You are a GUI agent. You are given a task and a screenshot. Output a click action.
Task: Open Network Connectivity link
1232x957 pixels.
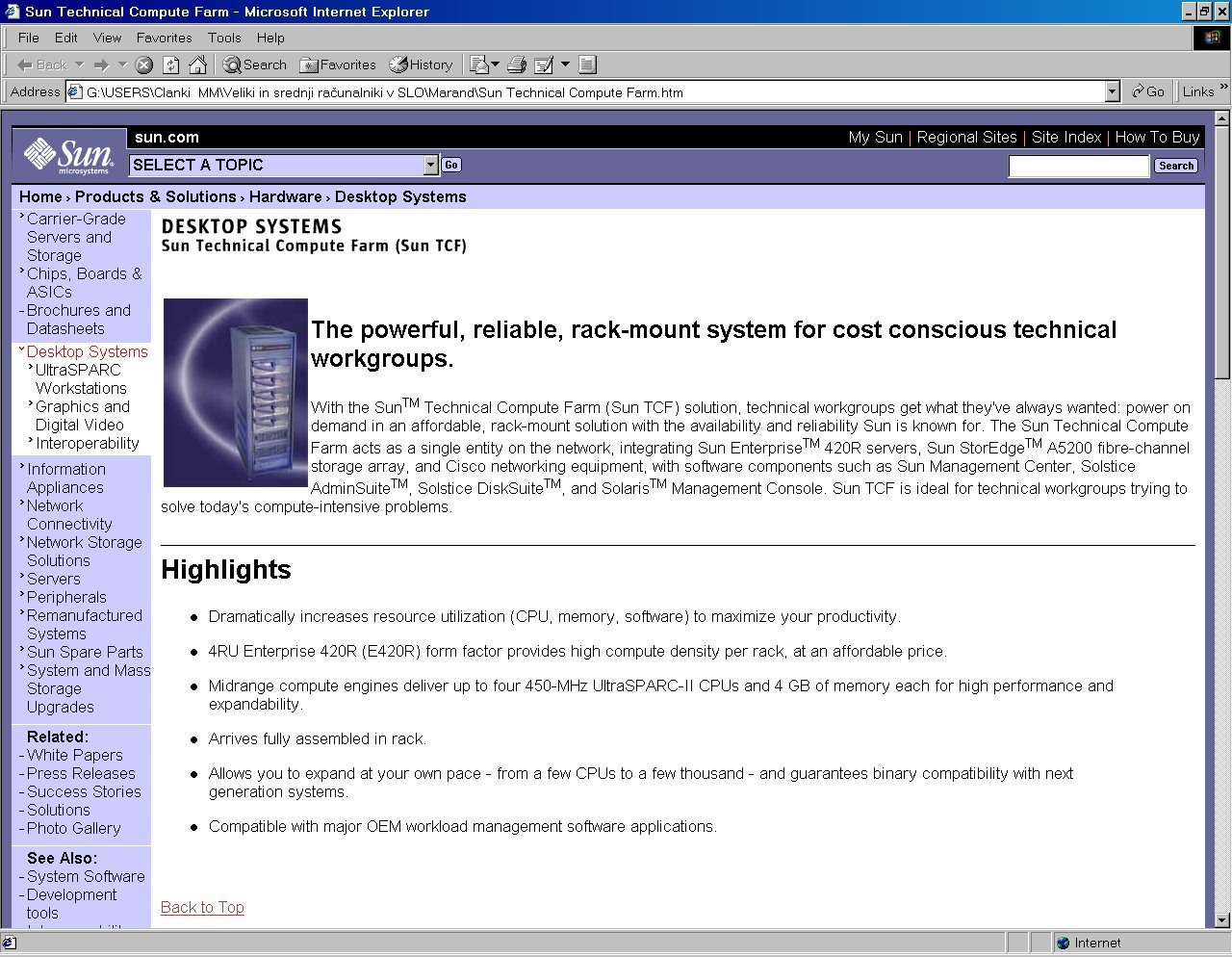pos(69,514)
